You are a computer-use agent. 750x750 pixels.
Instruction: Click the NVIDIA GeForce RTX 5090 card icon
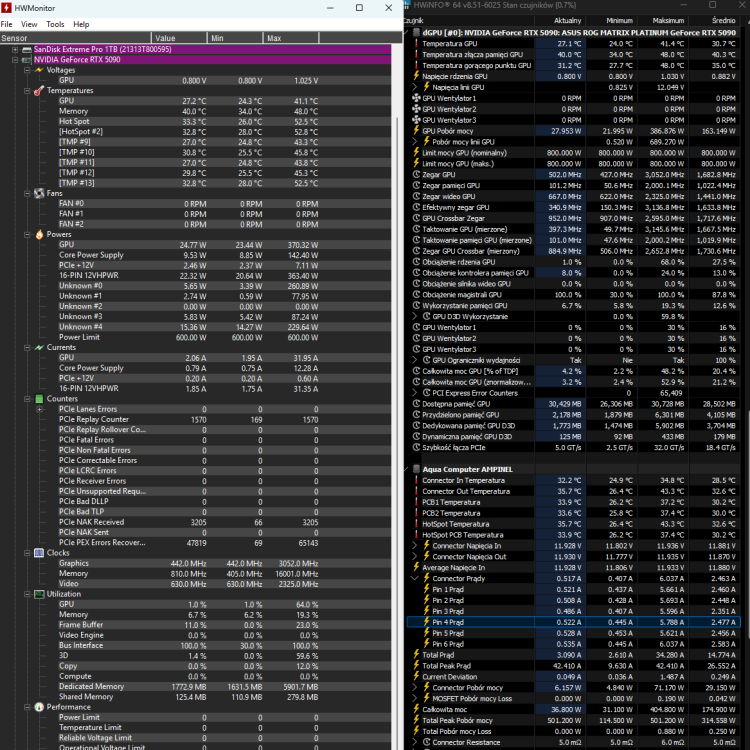27,60
